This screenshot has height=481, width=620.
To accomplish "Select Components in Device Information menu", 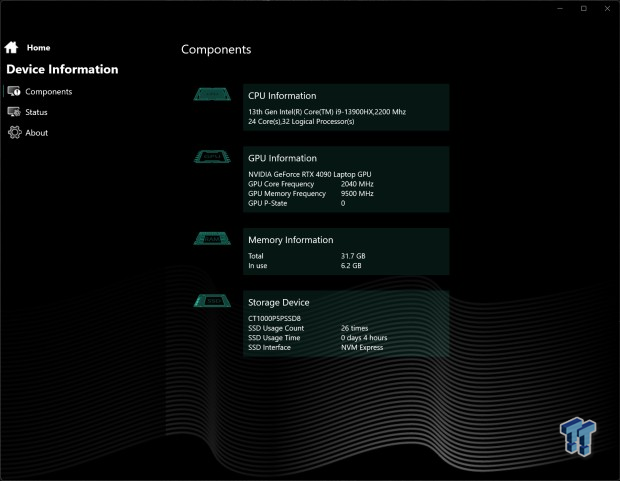I will click(x=49, y=92).
